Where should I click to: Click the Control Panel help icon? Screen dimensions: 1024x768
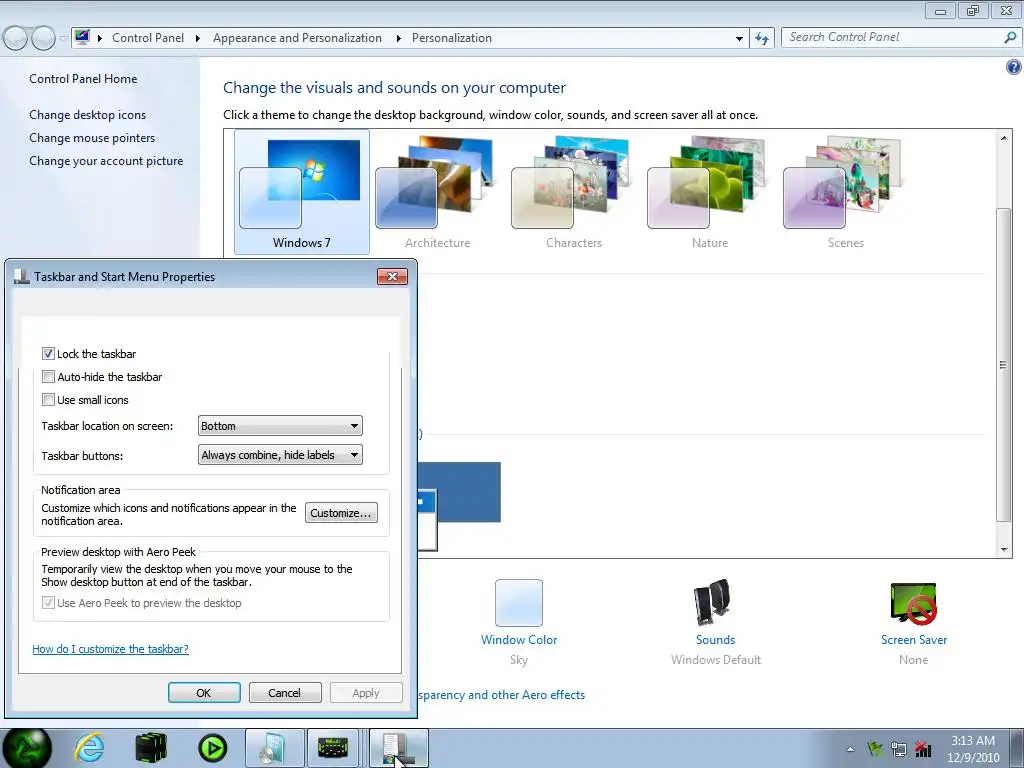1014,67
